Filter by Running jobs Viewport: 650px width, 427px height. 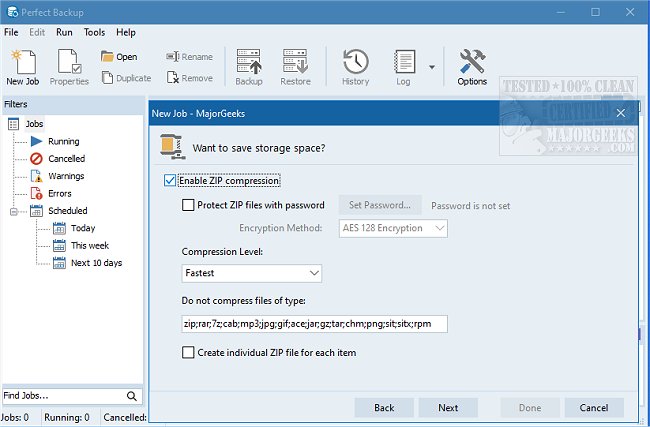coord(63,141)
